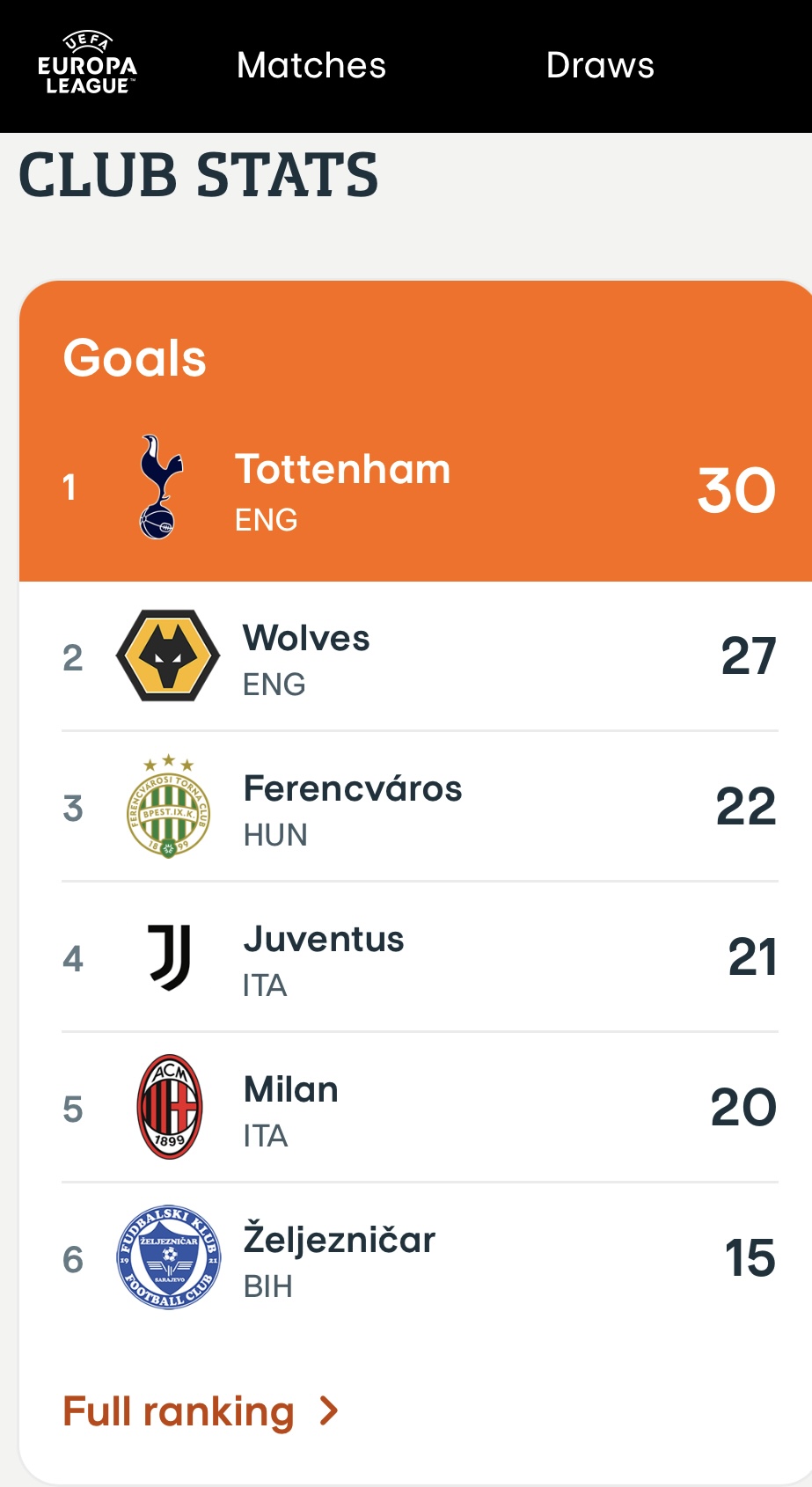Tap the Ferencváros green striped crest

168,806
